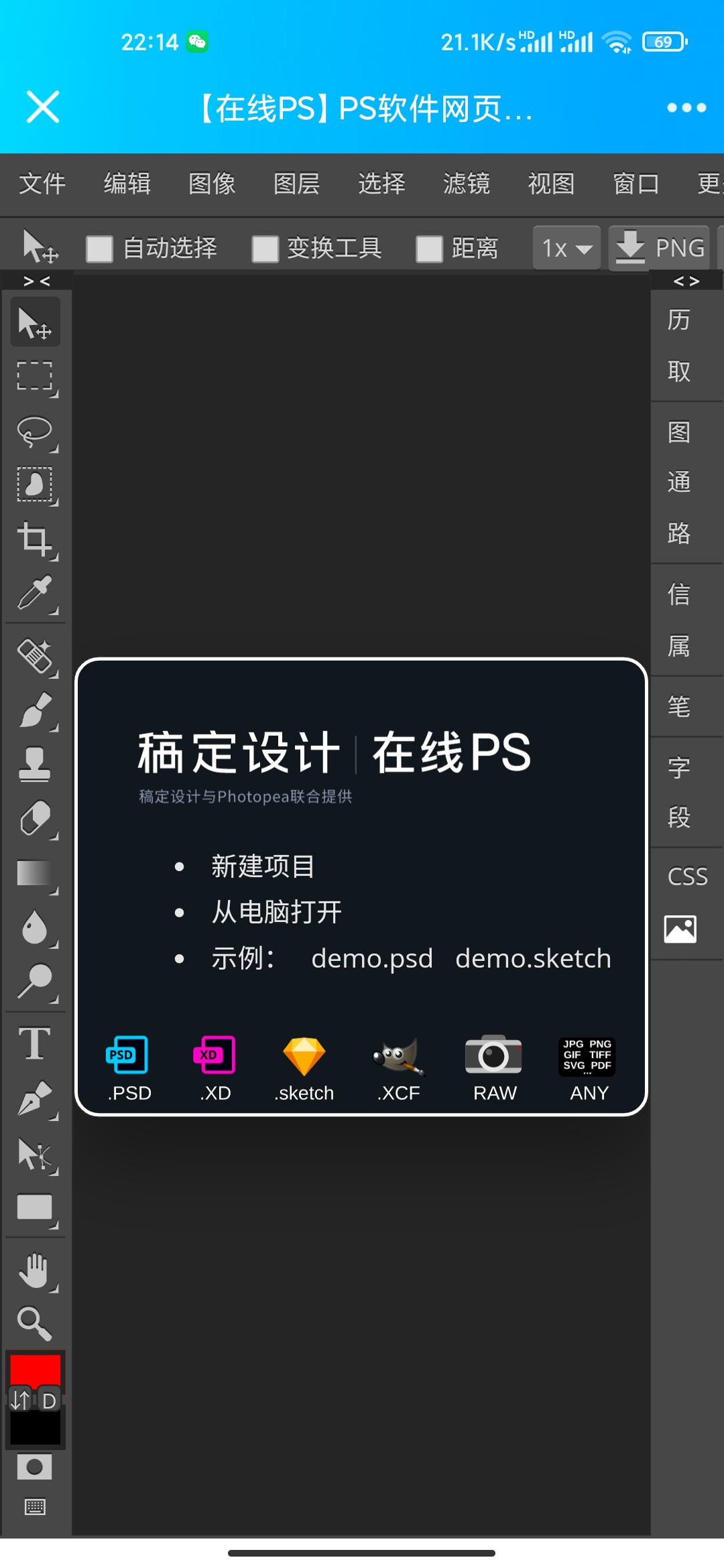Select the Eraser tool
The width and height of the screenshot is (724, 1568).
36,819
